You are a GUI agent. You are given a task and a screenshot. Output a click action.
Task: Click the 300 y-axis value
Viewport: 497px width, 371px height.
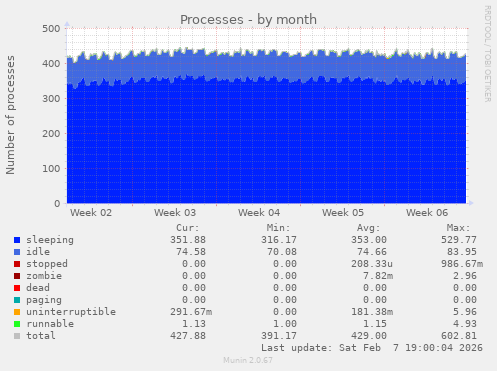pos(51,99)
